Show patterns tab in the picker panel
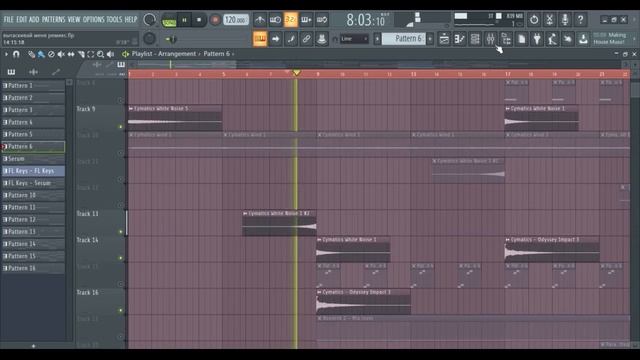Image resolution: width=640 pixels, height=360 pixels. coord(11,72)
